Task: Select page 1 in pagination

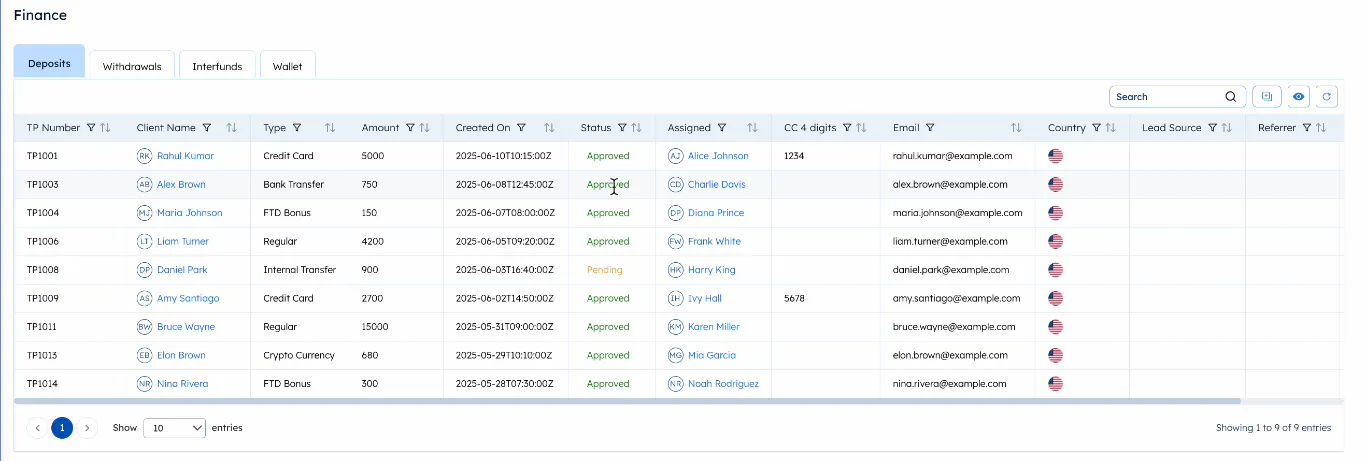Action: click(x=62, y=428)
